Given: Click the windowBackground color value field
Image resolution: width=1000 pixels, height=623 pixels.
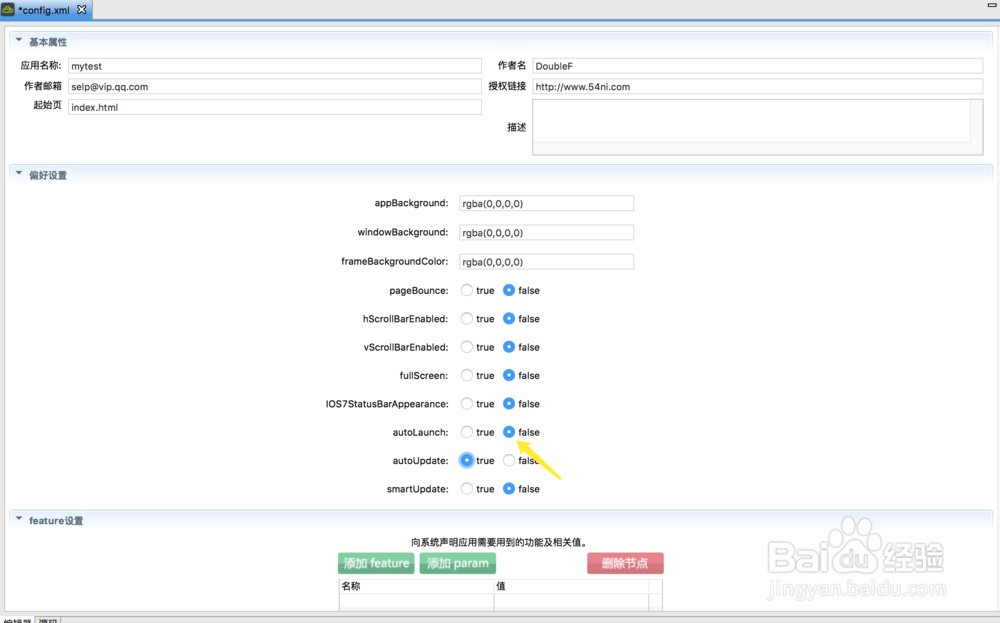Looking at the screenshot, I should pyautogui.click(x=547, y=233).
